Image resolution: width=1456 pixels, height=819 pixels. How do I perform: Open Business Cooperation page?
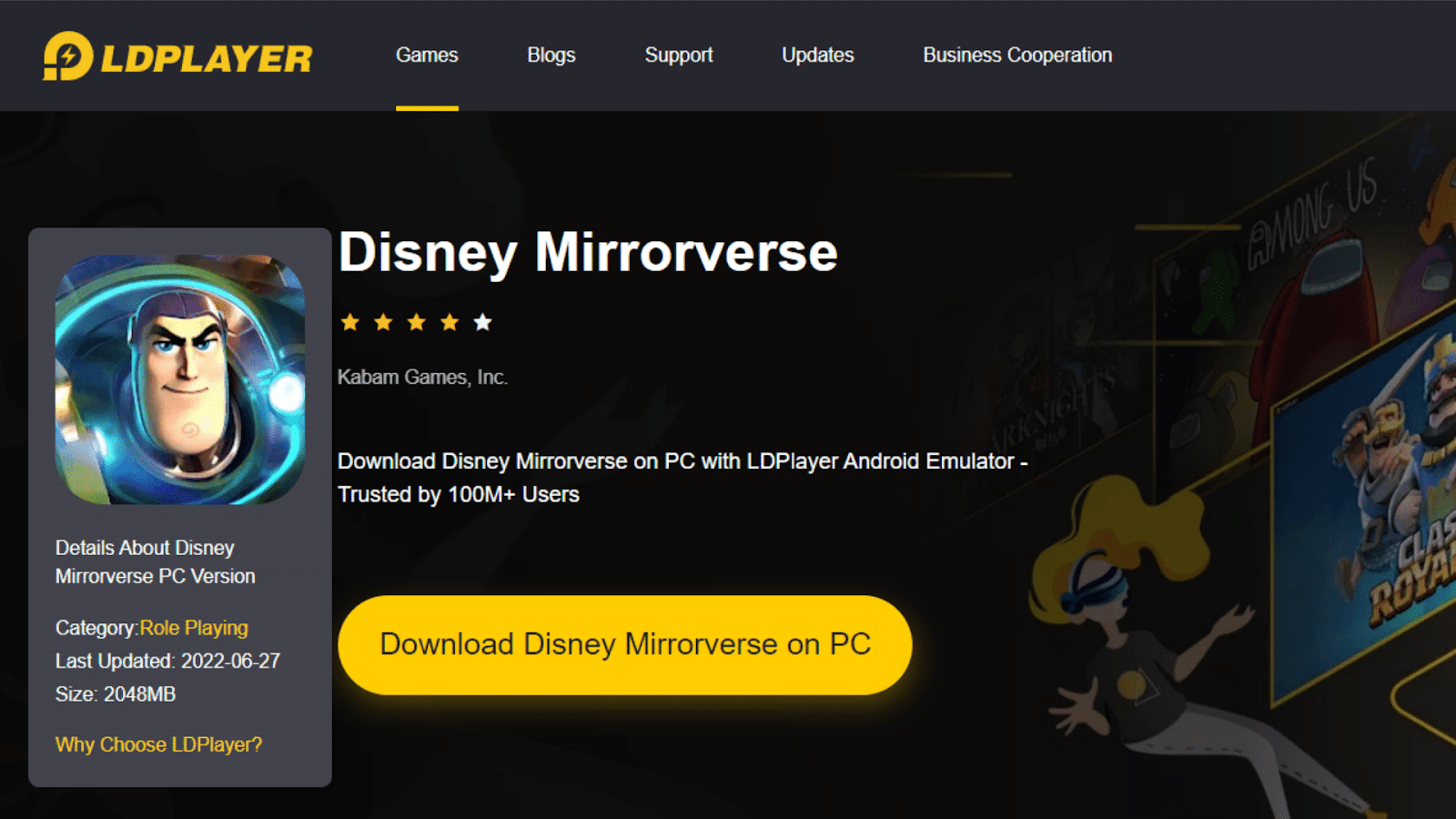[1017, 56]
